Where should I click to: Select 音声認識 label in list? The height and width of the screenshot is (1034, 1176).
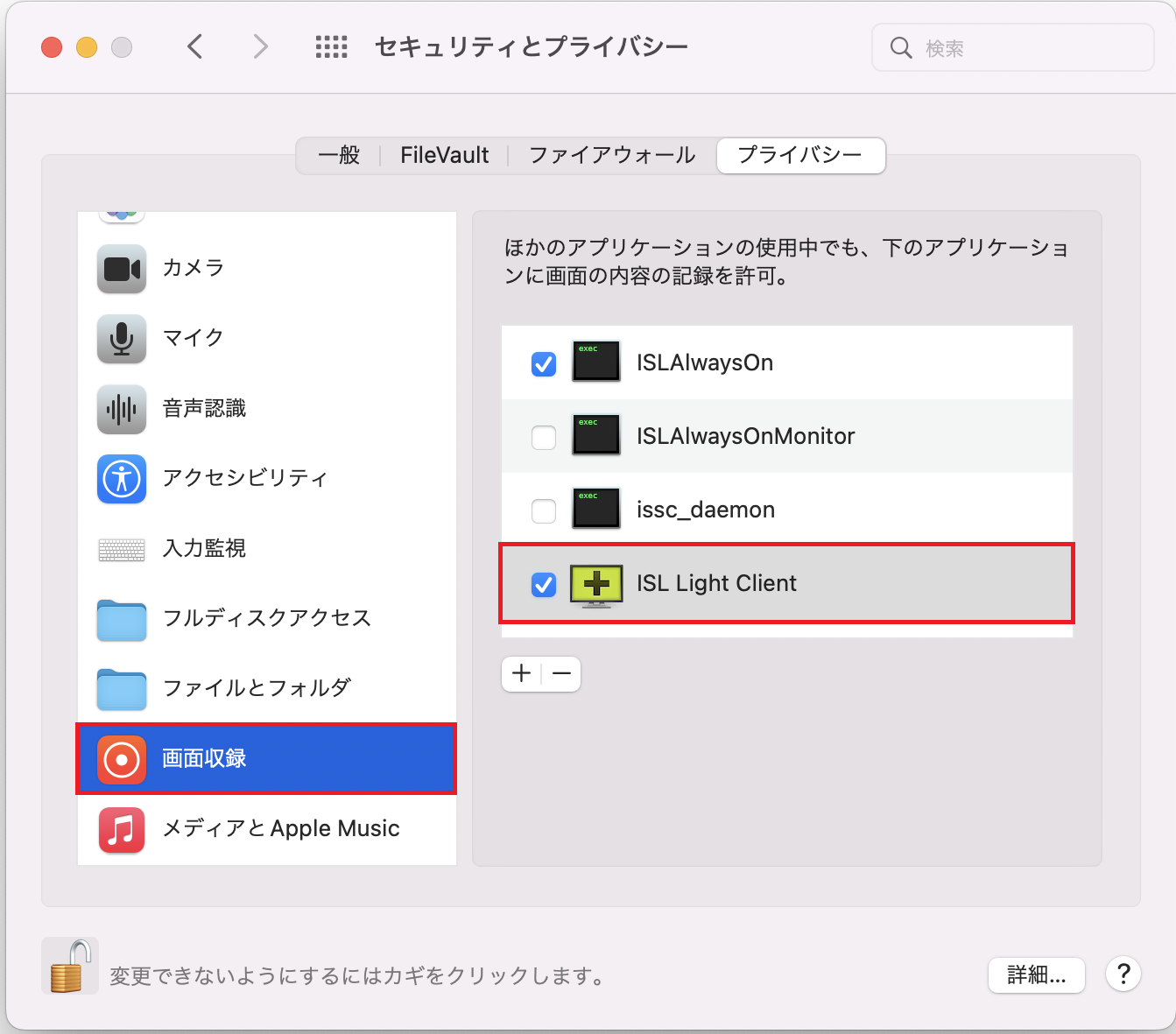pyautogui.click(x=205, y=408)
